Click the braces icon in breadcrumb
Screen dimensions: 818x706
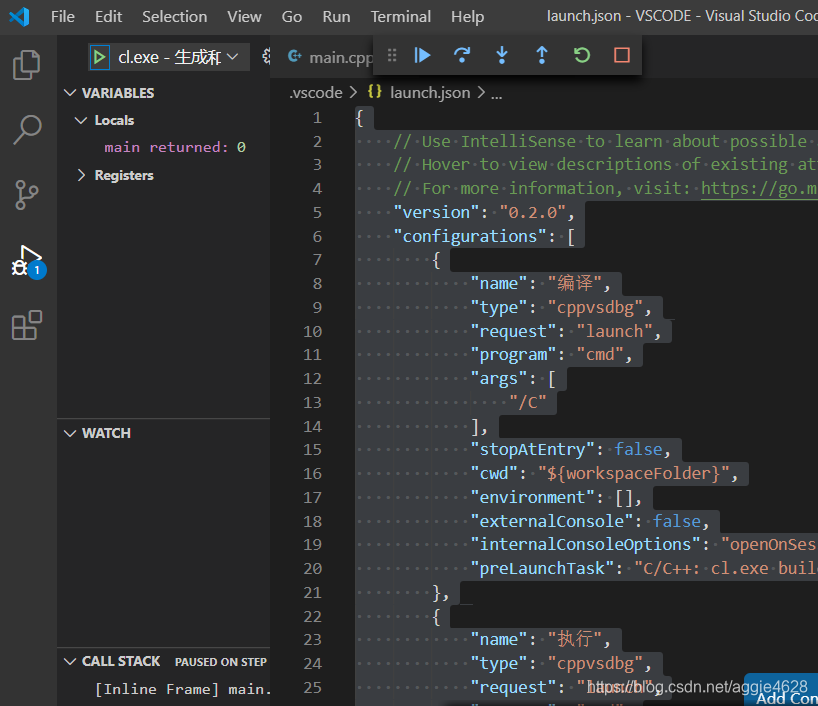[375, 92]
